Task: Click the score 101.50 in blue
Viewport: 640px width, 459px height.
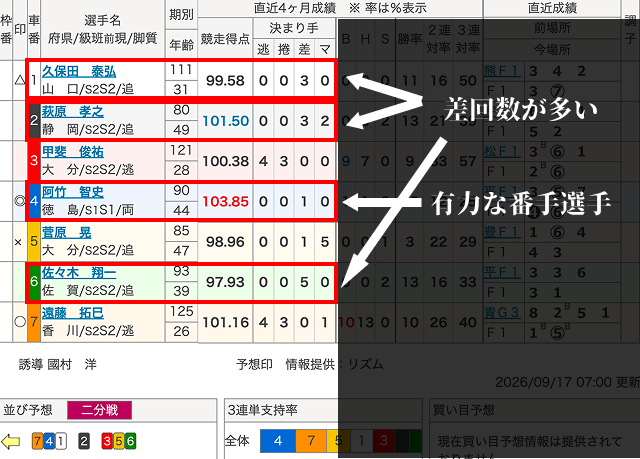Action: click(225, 121)
